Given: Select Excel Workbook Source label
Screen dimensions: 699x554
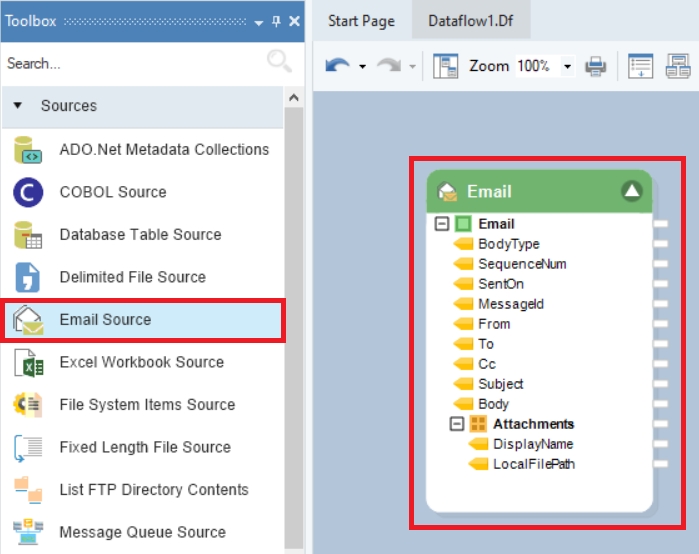Looking at the screenshot, I should [x=142, y=362].
